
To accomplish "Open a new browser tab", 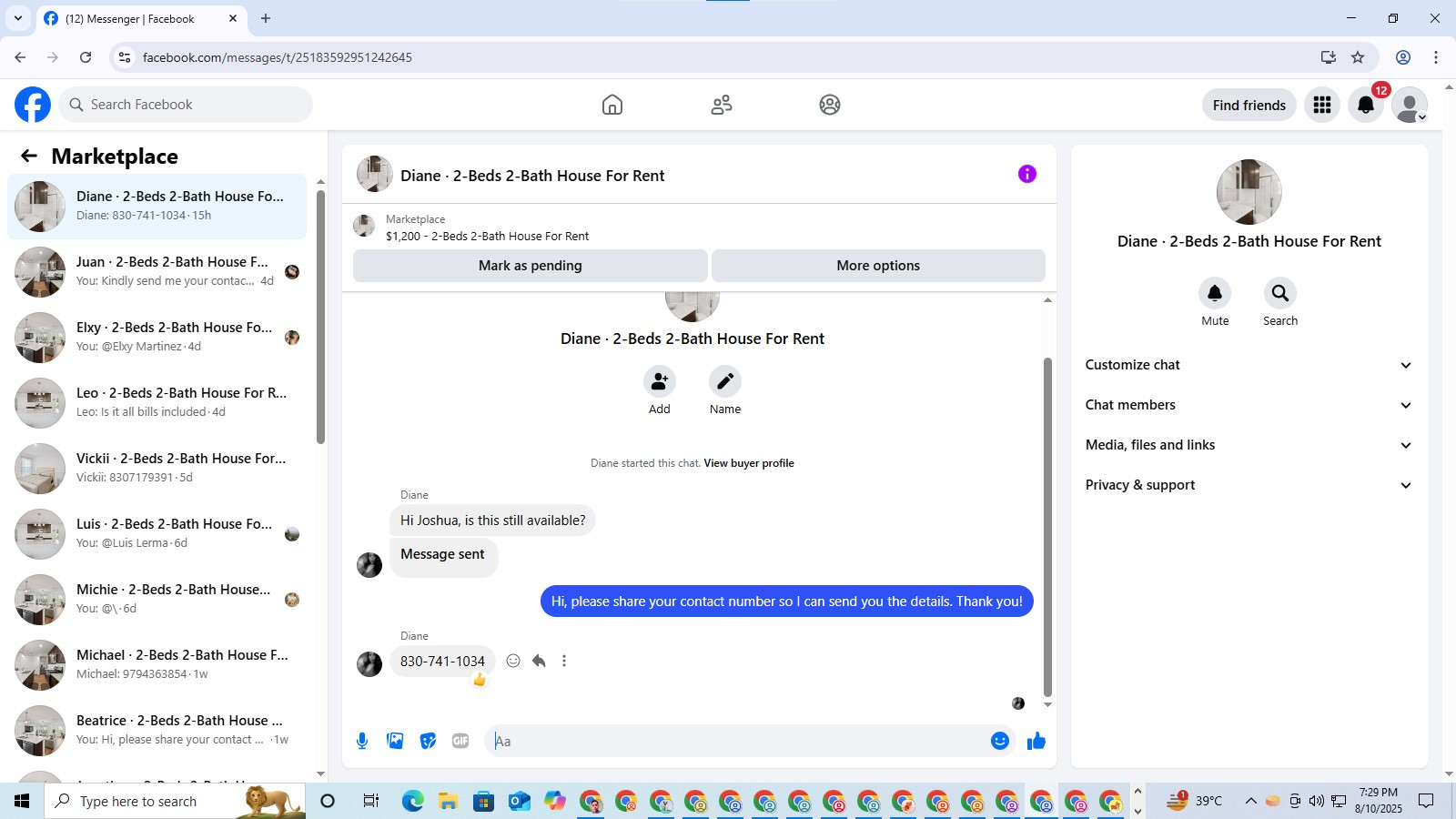I will [266, 18].
